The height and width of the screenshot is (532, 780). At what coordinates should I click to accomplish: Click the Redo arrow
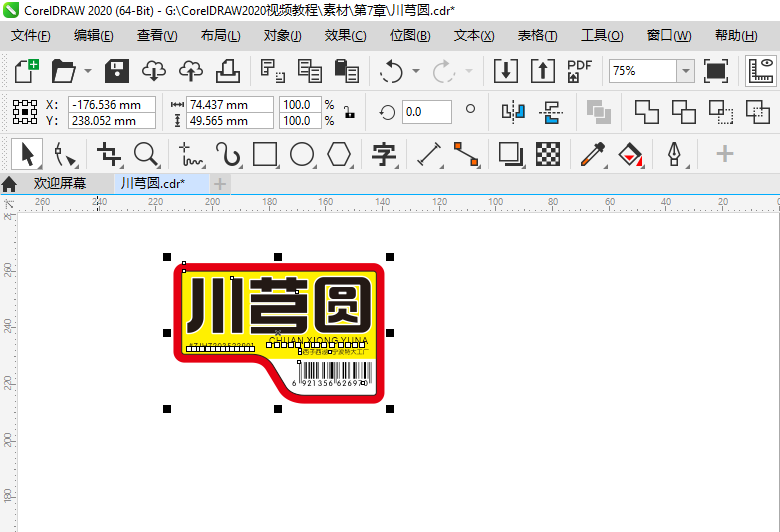point(444,71)
